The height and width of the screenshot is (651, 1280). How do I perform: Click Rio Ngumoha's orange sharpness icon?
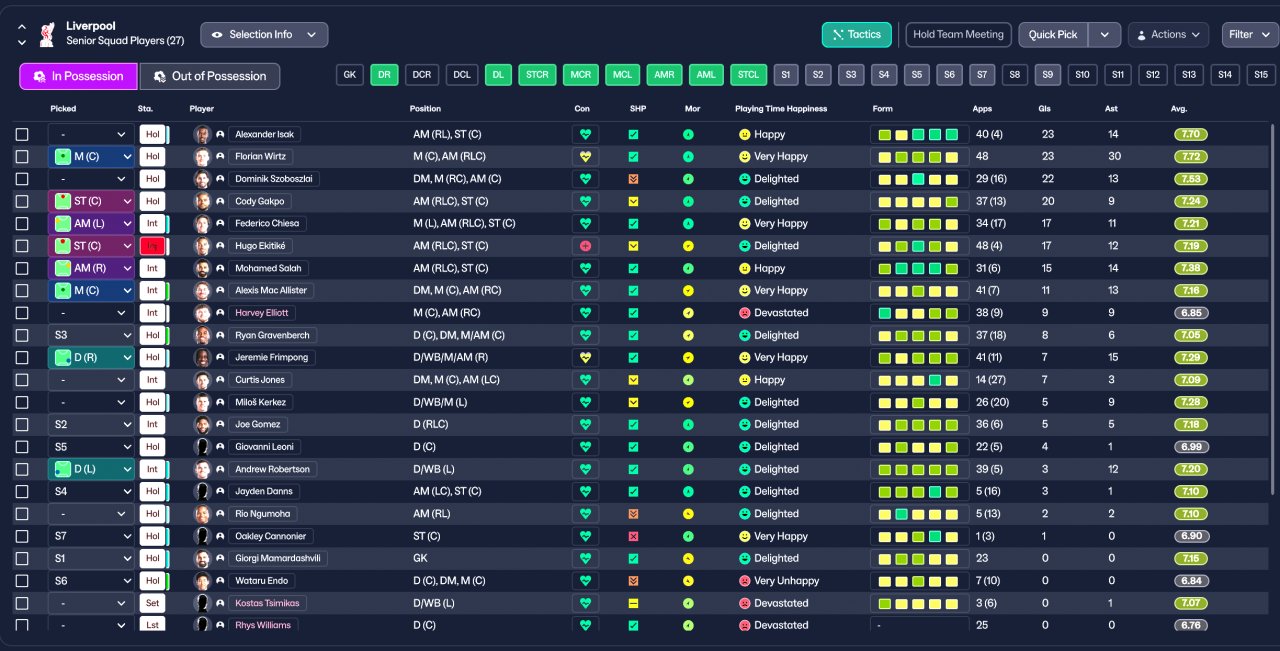[633, 514]
